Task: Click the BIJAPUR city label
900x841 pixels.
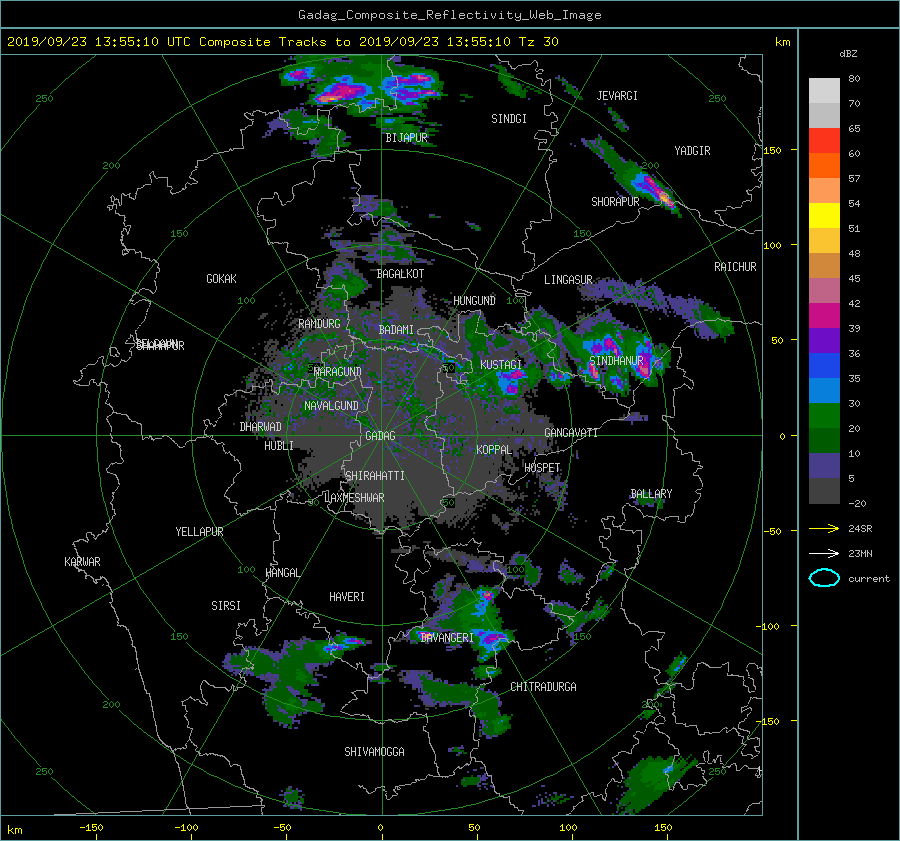Action: pyautogui.click(x=406, y=138)
